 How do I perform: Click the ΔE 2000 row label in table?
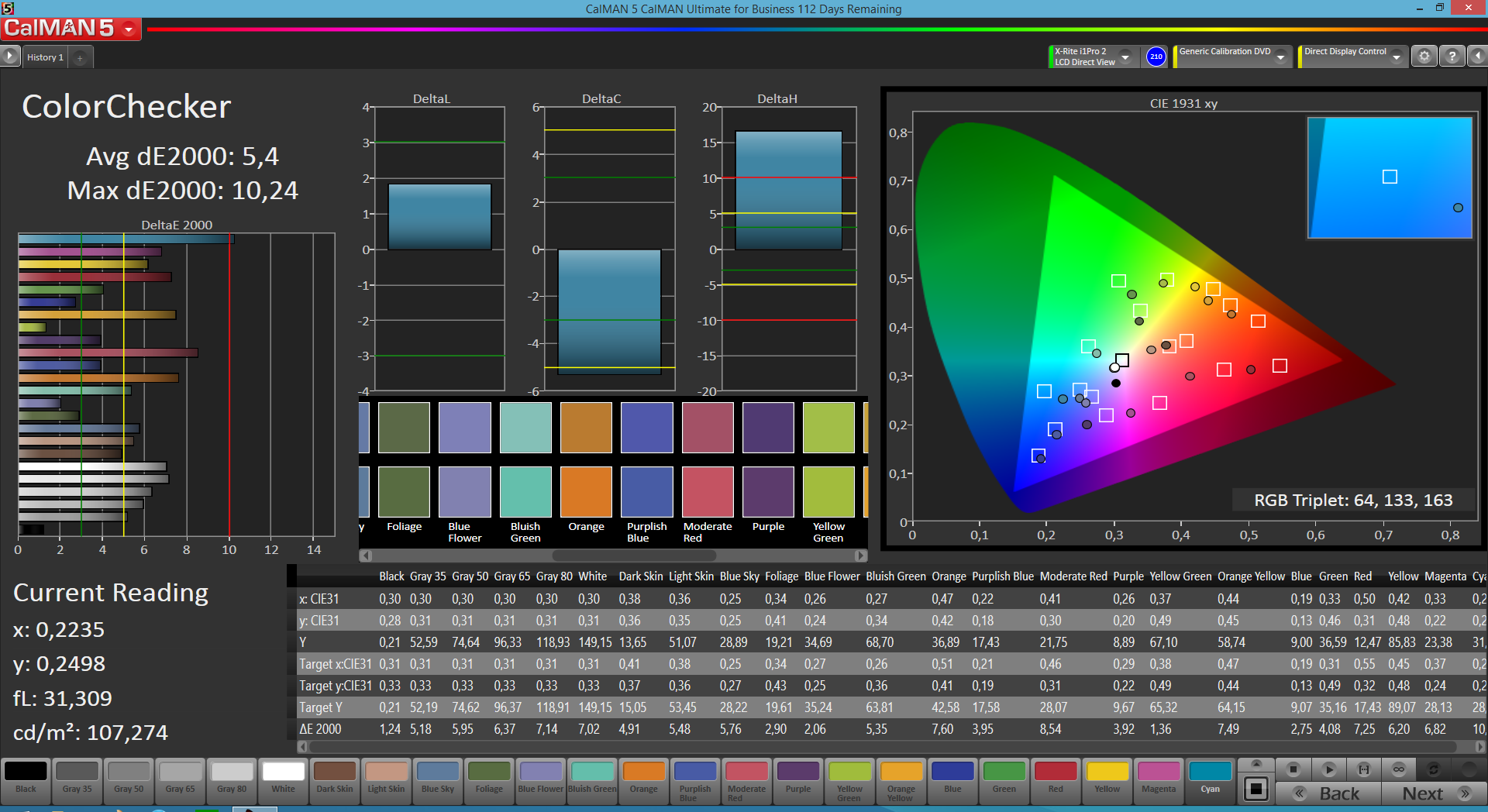pyautogui.click(x=320, y=729)
